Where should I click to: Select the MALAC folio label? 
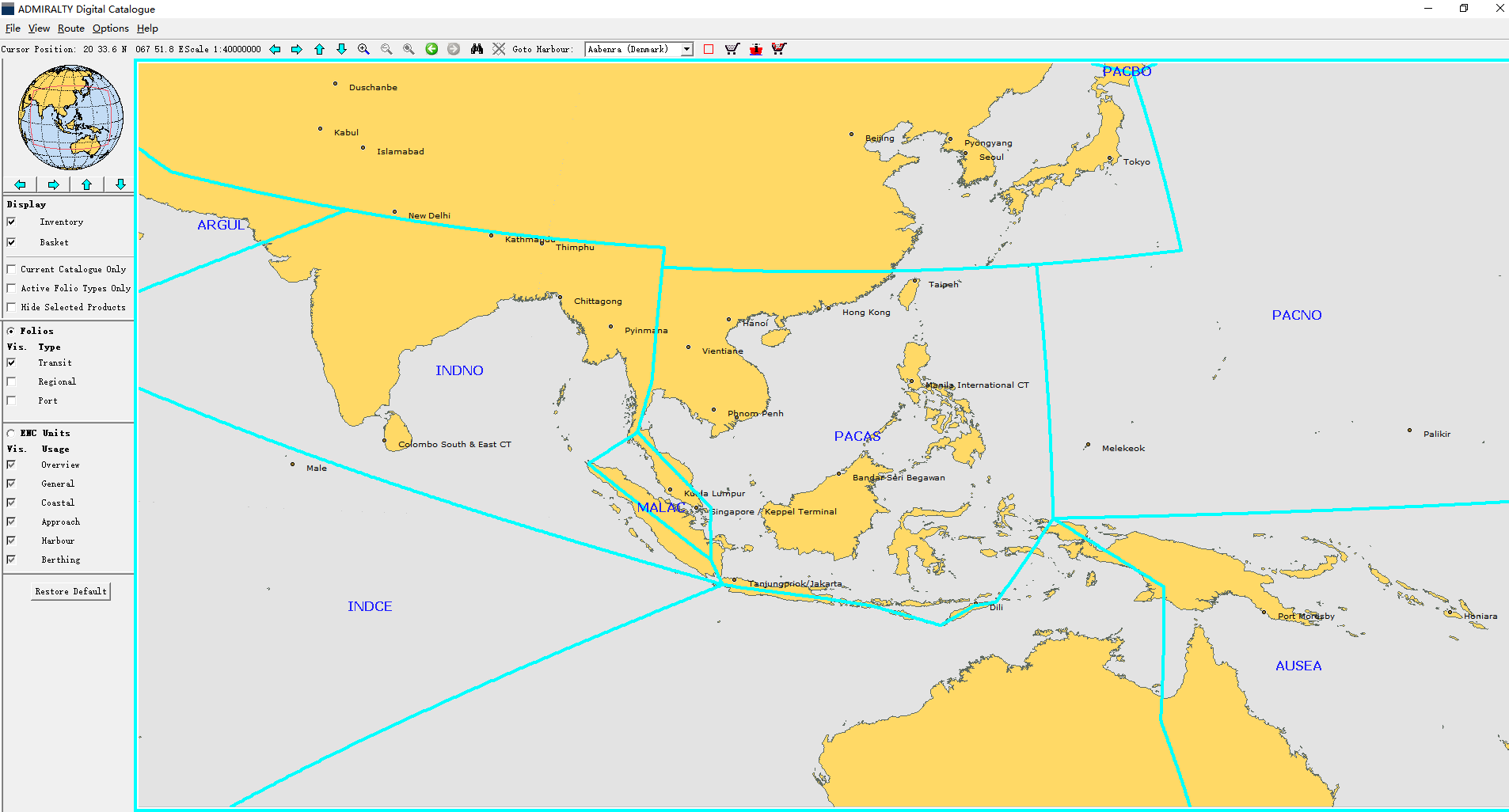click(x=662, y=507)
